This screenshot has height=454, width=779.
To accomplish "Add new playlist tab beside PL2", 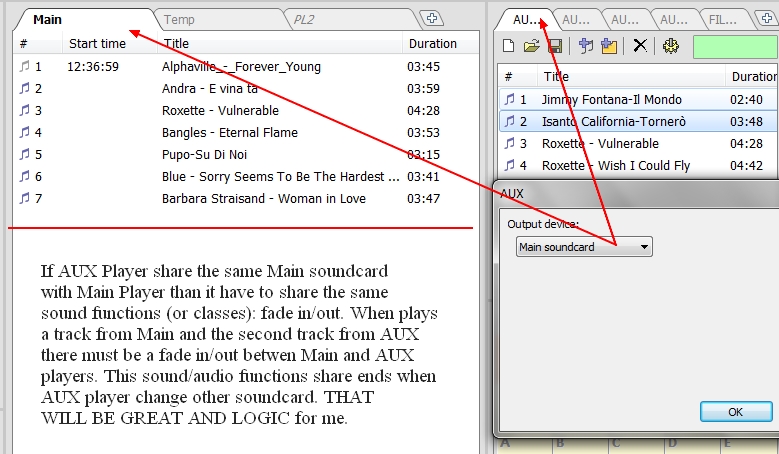I will pyautogui.click(x=432, y=18).
